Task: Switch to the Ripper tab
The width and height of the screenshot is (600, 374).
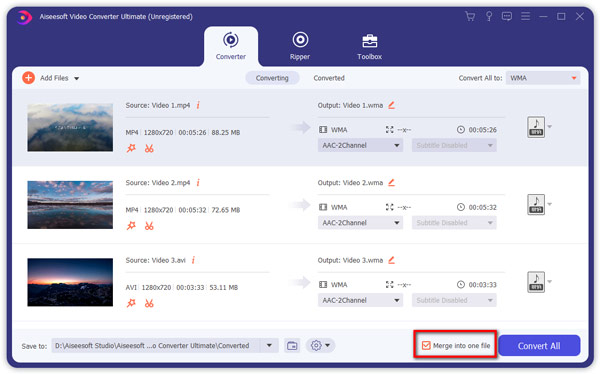Action: click(300, 46)
